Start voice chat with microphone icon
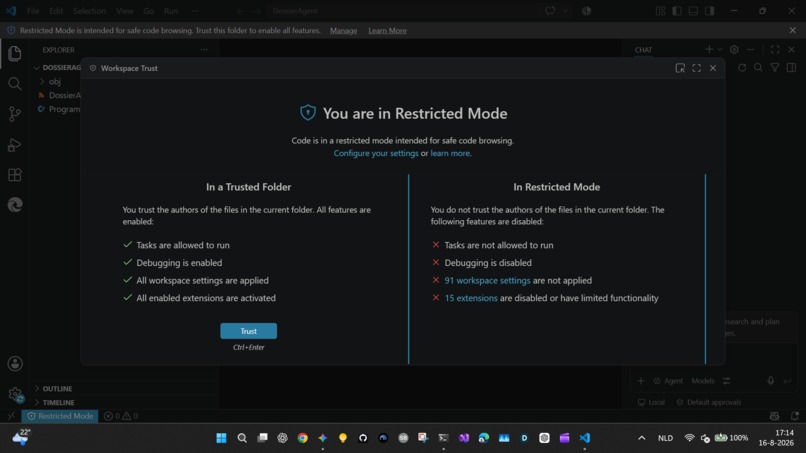Viewport: 806px width, 453px height. tap(771, 381)
